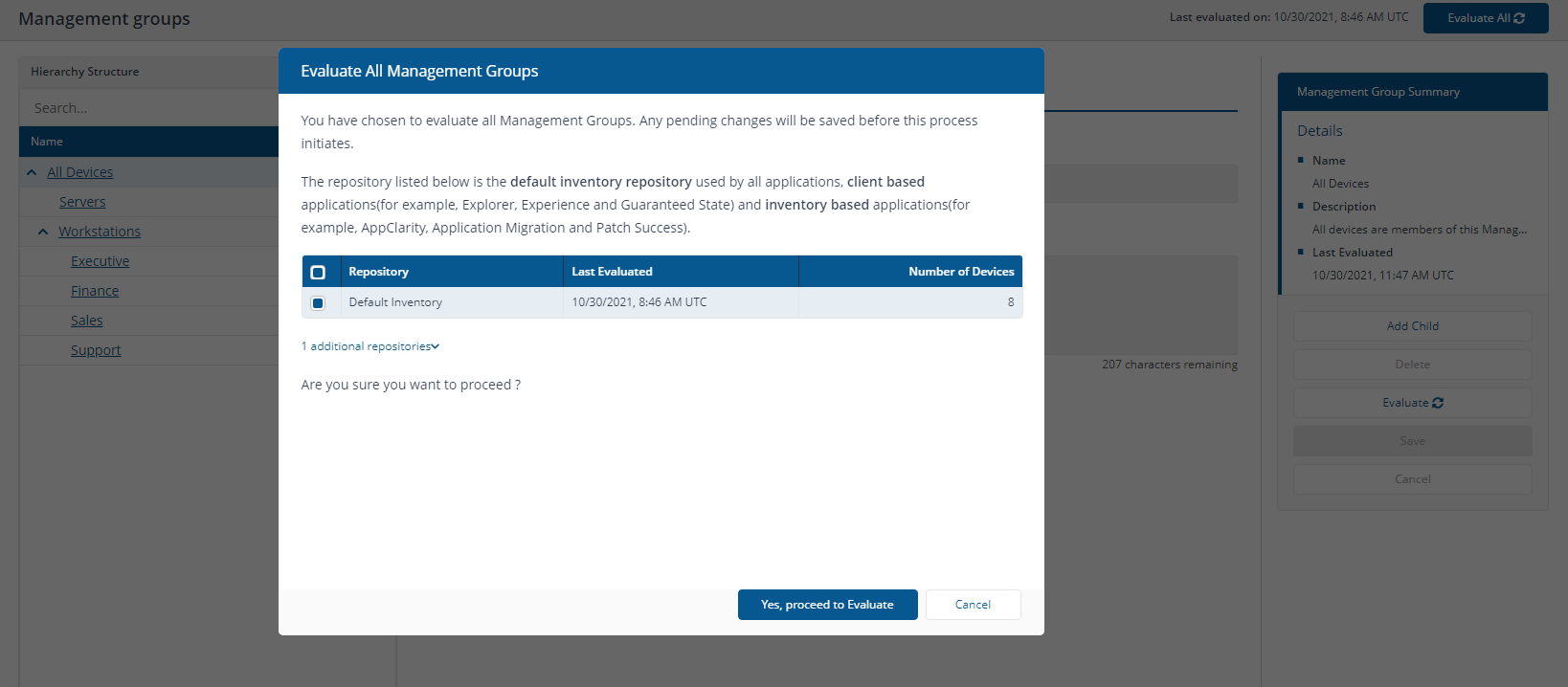Collapse the All Devices tree node
The image size is (1568, 687).
point(32,172)
